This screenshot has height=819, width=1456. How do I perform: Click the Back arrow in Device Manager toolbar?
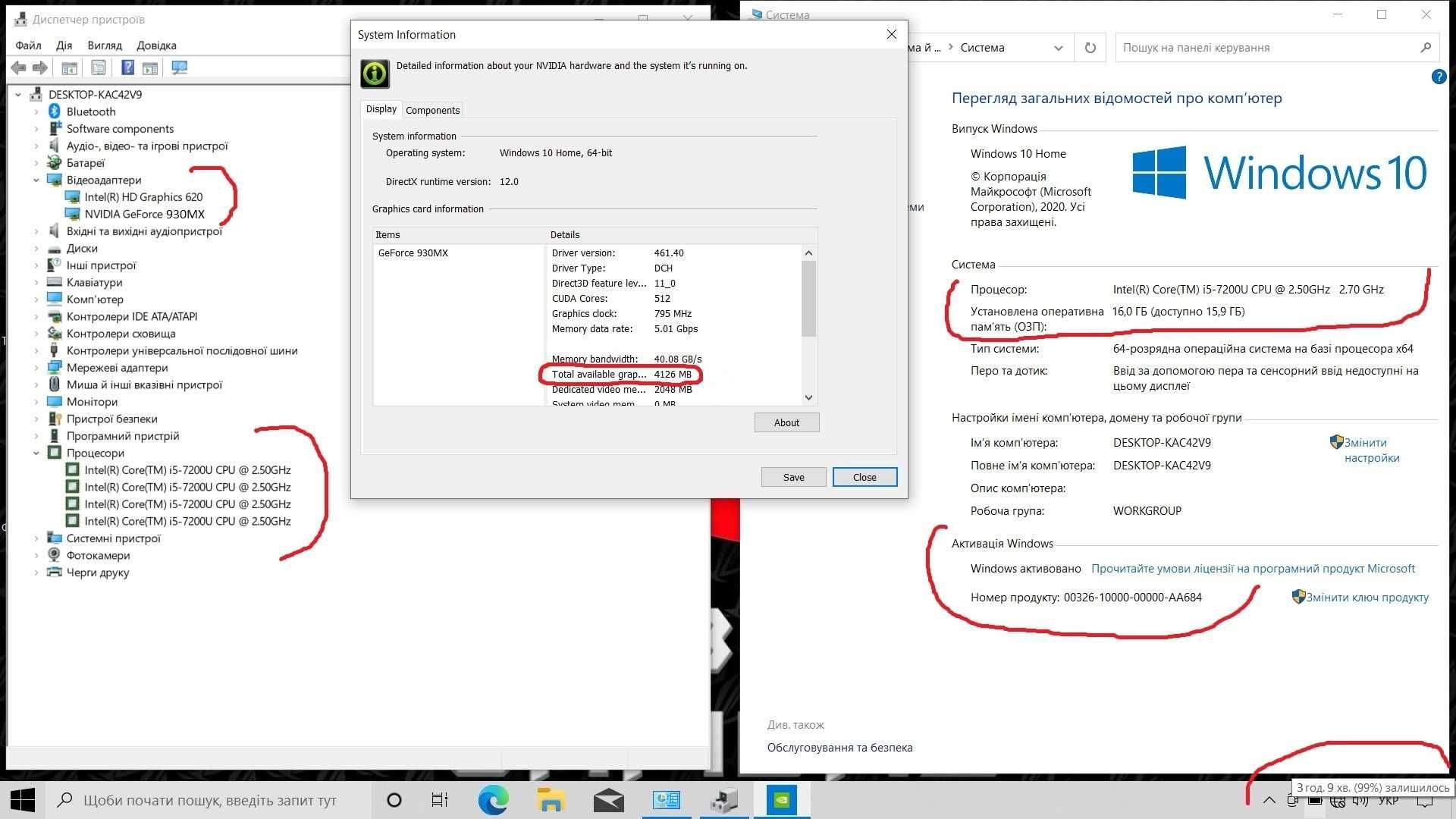coord(18,67)
